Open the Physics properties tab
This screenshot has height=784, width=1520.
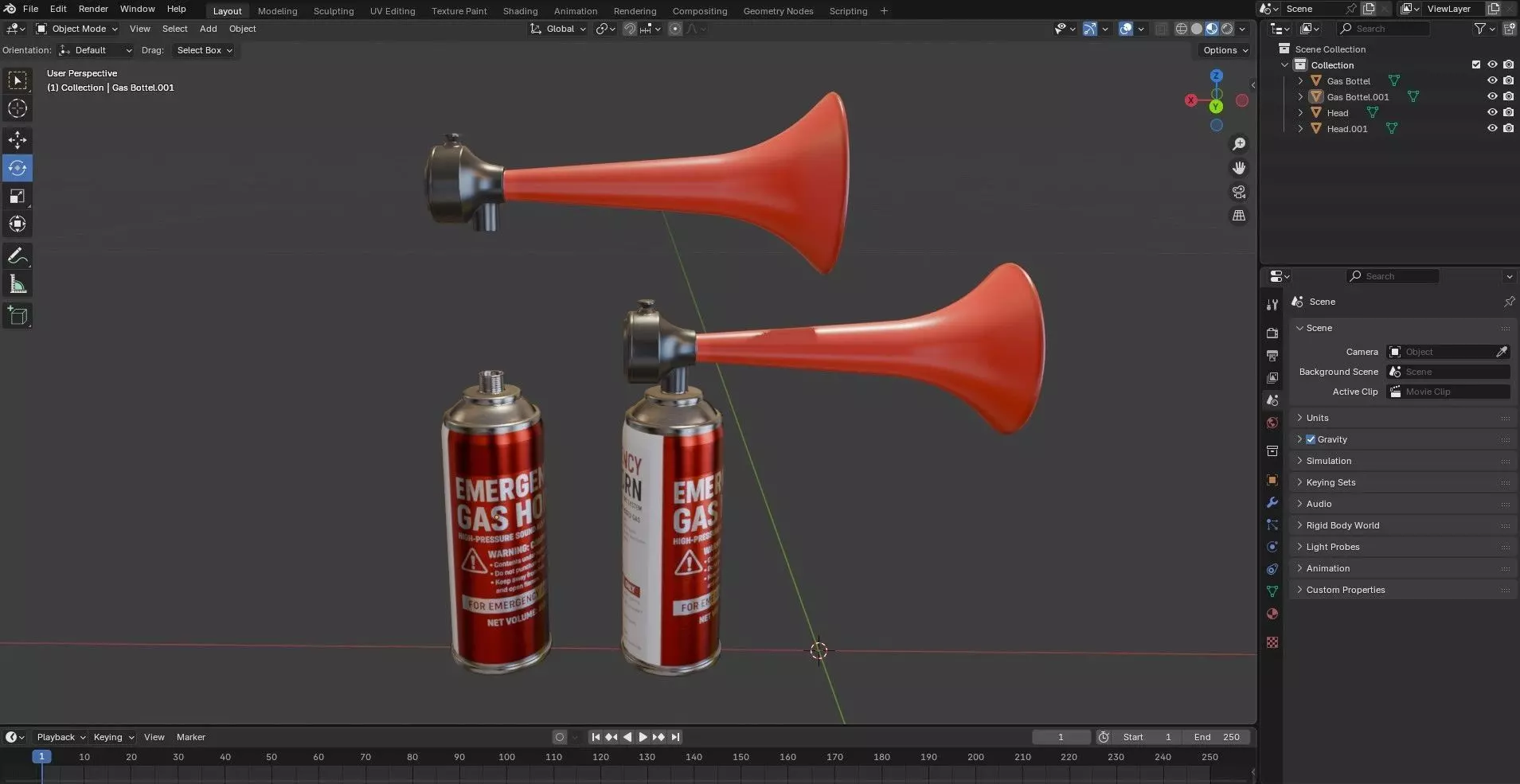click(1272, 547)
